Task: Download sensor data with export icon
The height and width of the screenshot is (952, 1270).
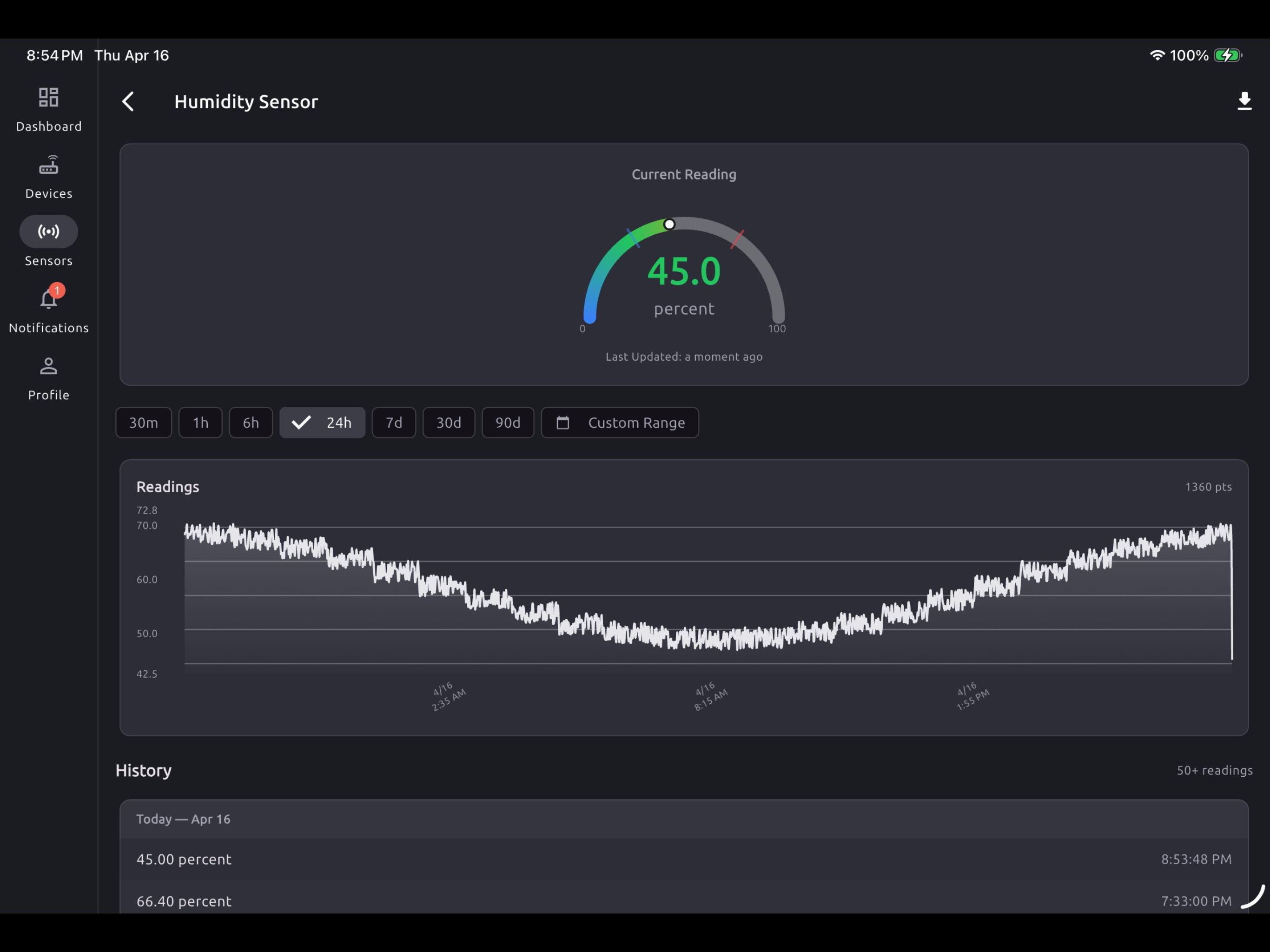Action: click(1244, 101)
